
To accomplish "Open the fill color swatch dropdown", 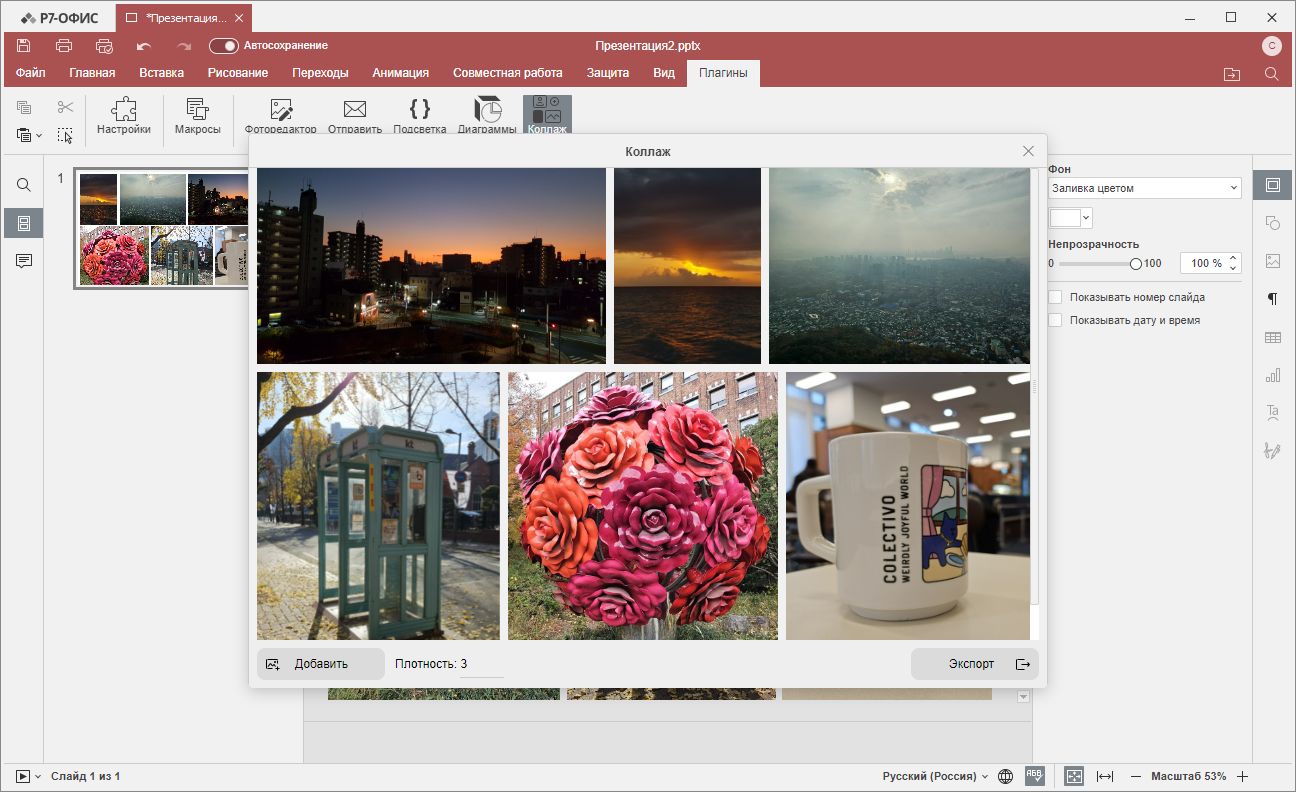I will coord(1070,217).
